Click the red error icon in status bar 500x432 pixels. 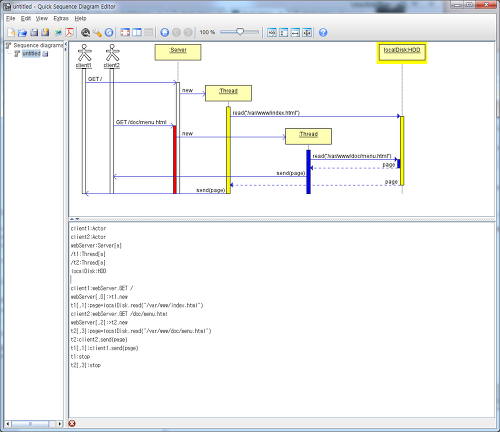point(72,423)
